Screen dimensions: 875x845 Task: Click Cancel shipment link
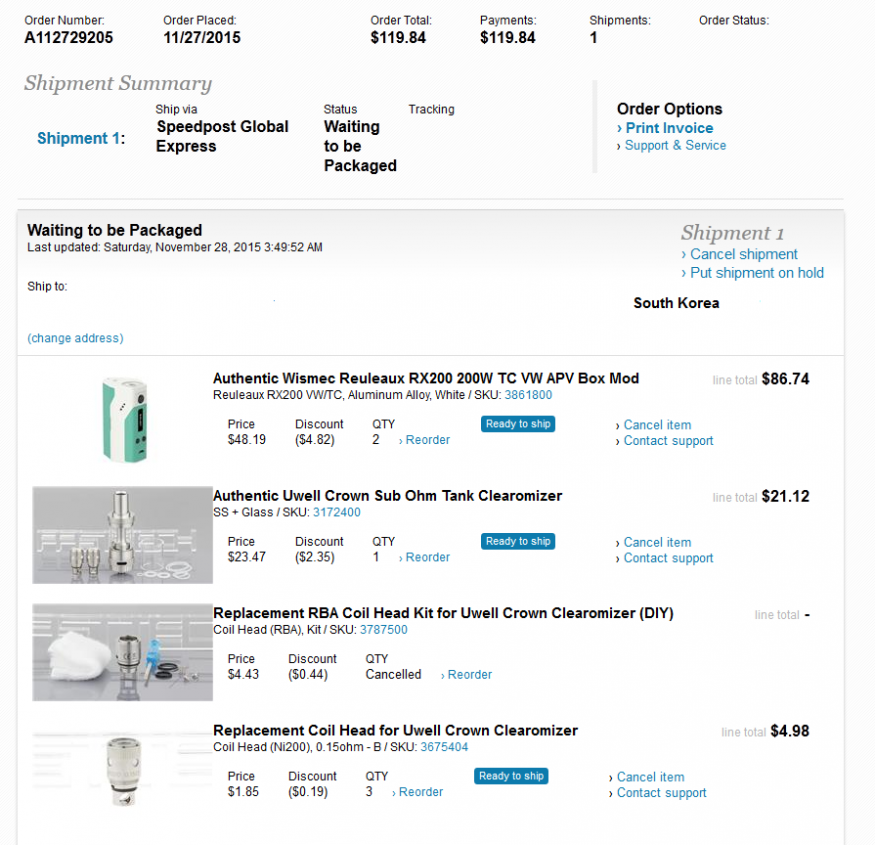[x=744, y=255]
